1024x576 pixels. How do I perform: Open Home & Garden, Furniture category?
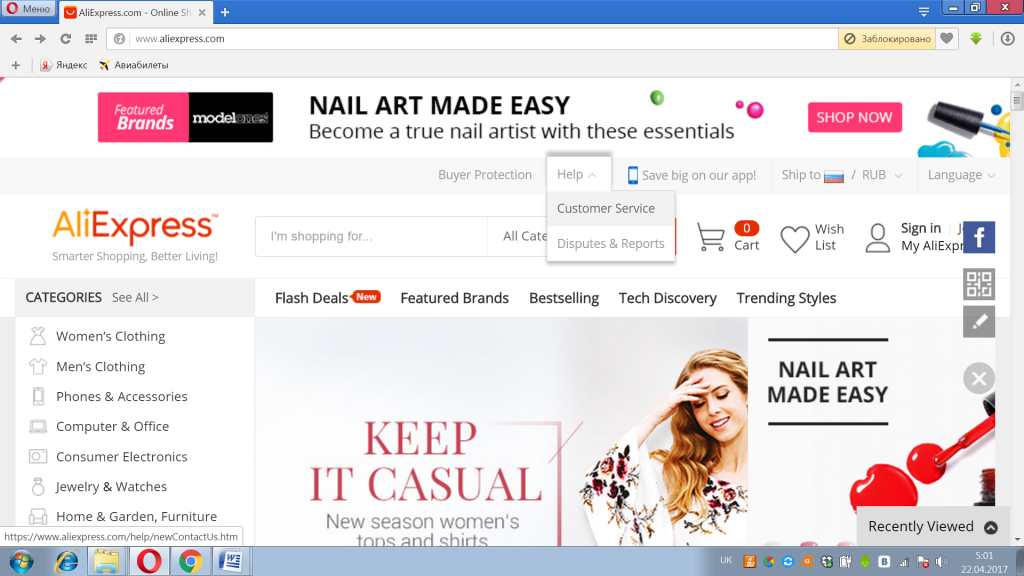tap(136, 517)
